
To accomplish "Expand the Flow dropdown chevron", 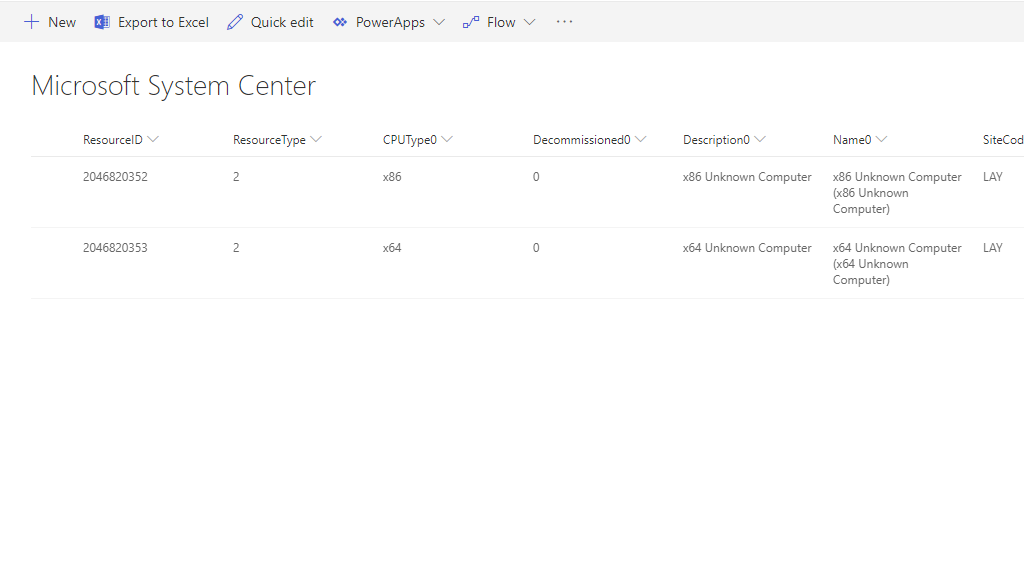I will pos(530,22).
